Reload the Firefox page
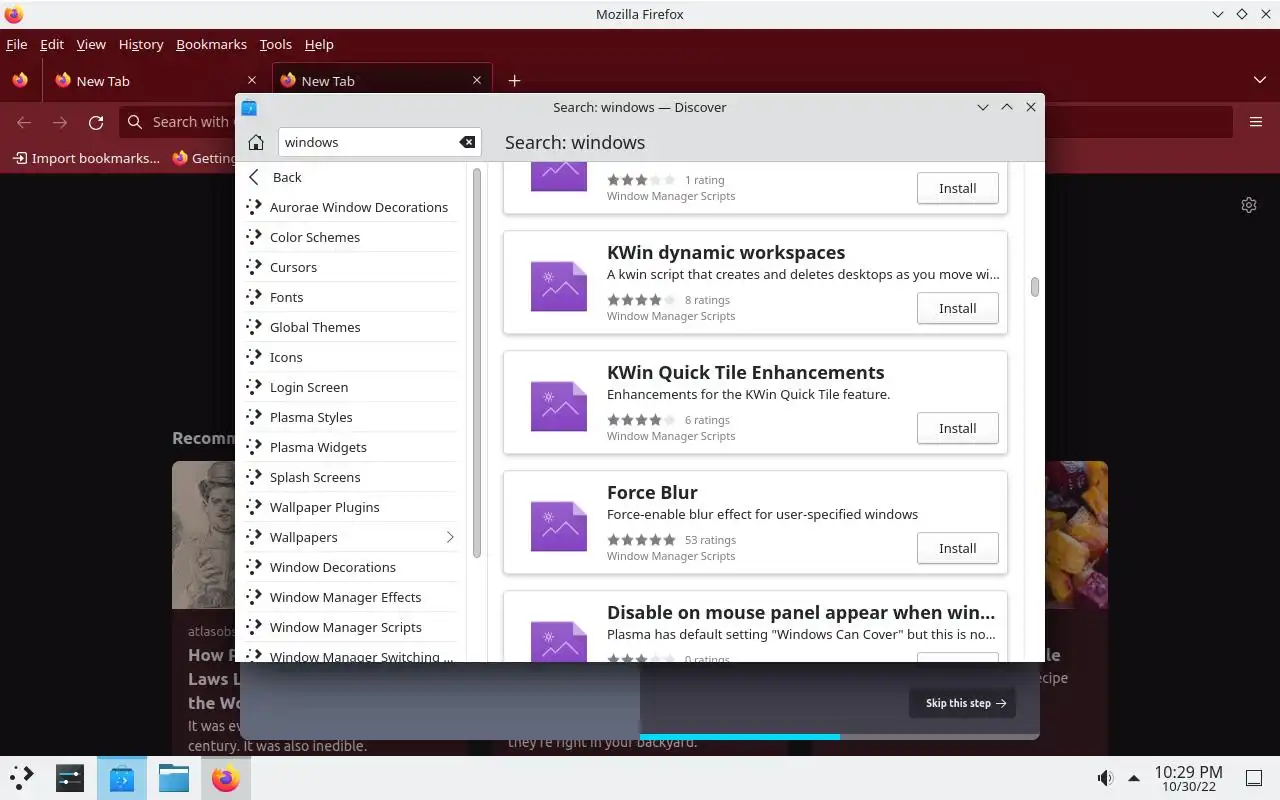The image size is (1280, 800). [x=96, y=122]
